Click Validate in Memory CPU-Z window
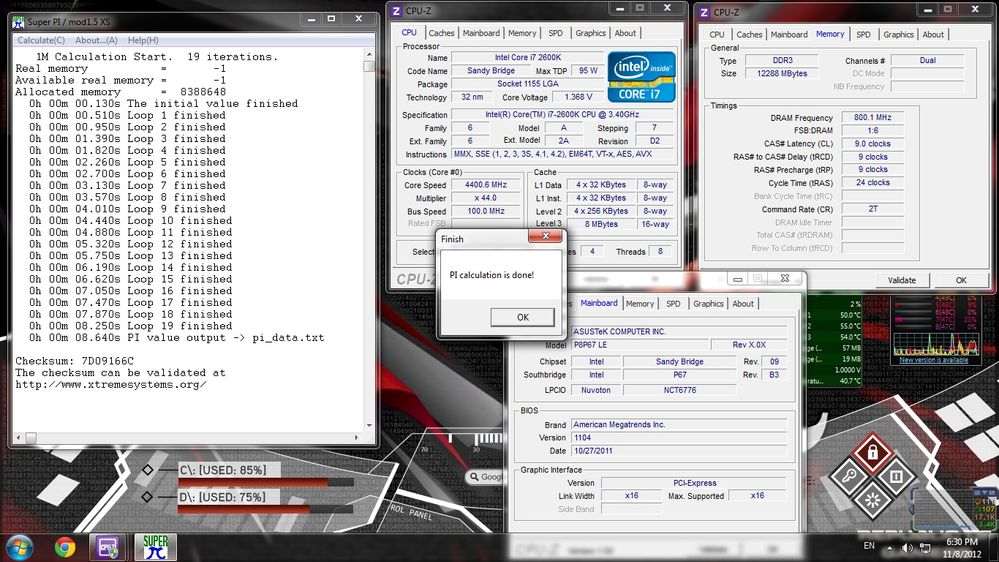999x562 pixels. point(902,280)
